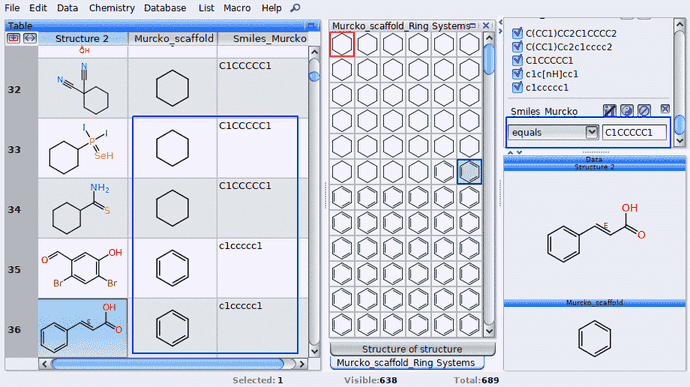This screenshot has width=690, height=387.
Task: Select the cinnamic acid structure in row 36
Action: click(x=83, y=328)
